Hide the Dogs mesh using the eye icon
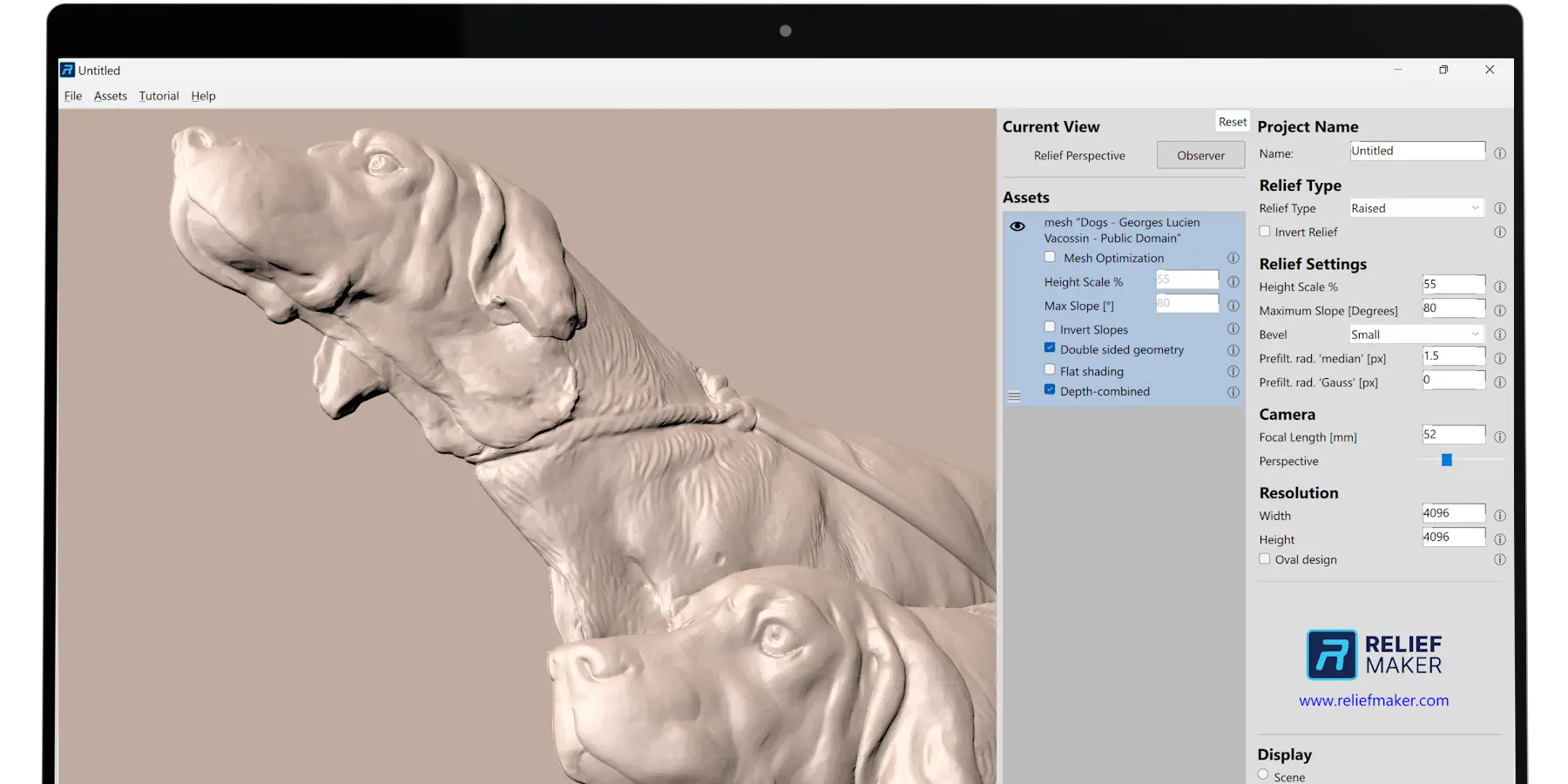This screenshot has height=784, width=1568. click(x=1018, y=226)
